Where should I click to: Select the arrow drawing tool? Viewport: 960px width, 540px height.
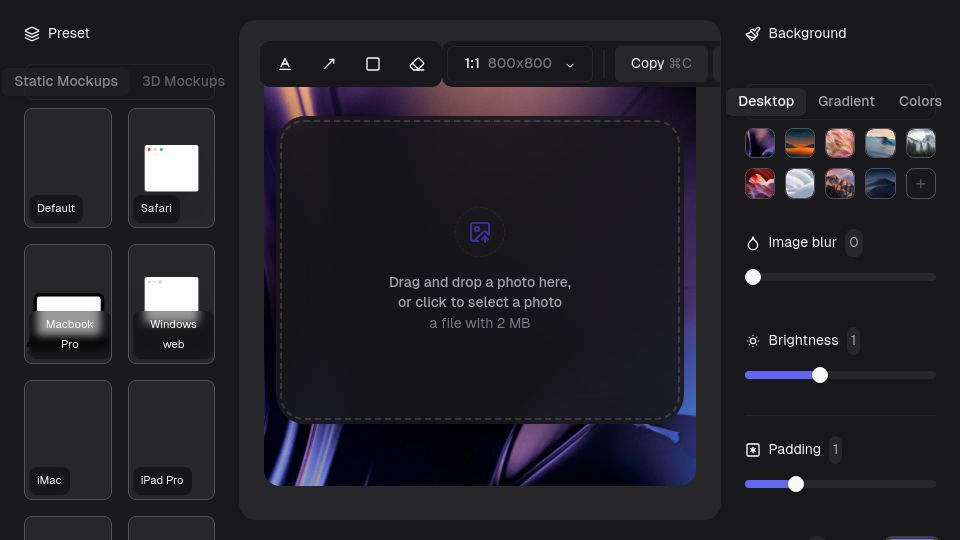click(329, 64)
